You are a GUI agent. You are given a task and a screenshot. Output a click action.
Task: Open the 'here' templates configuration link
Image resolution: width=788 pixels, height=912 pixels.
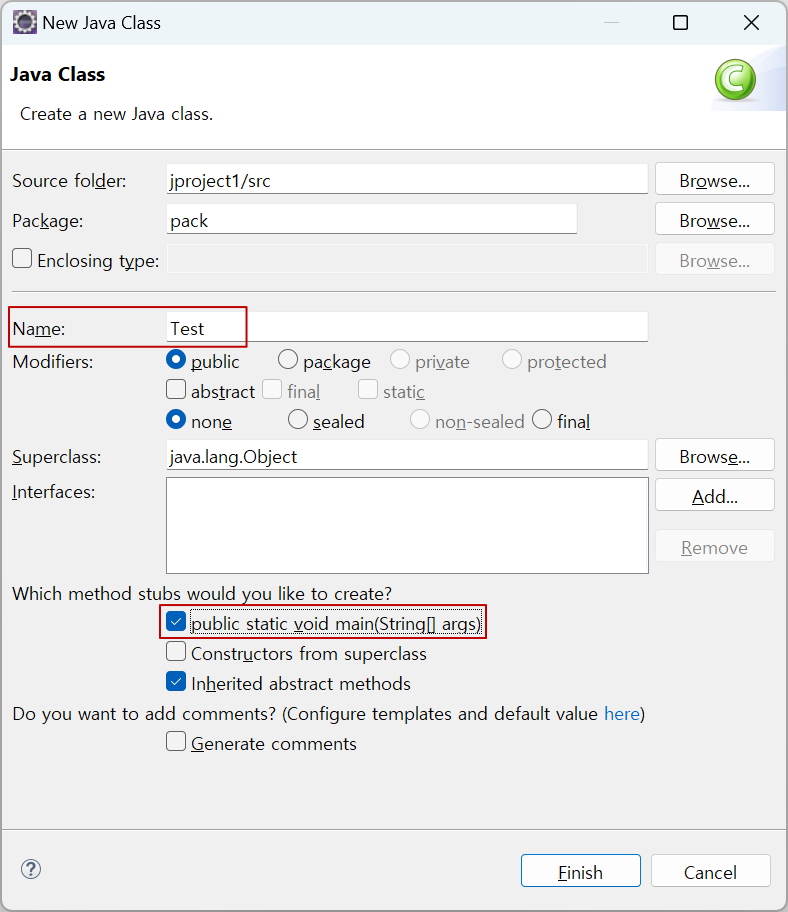point(622,714)
